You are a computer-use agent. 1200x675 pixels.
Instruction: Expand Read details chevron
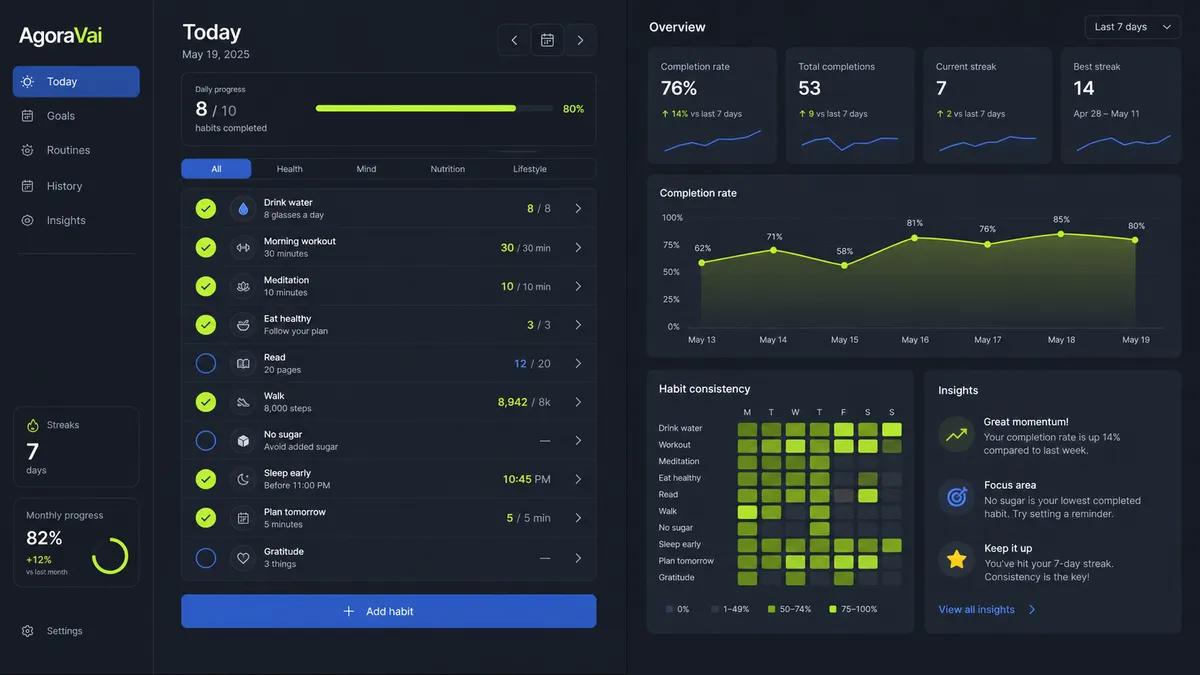point(578,364)
